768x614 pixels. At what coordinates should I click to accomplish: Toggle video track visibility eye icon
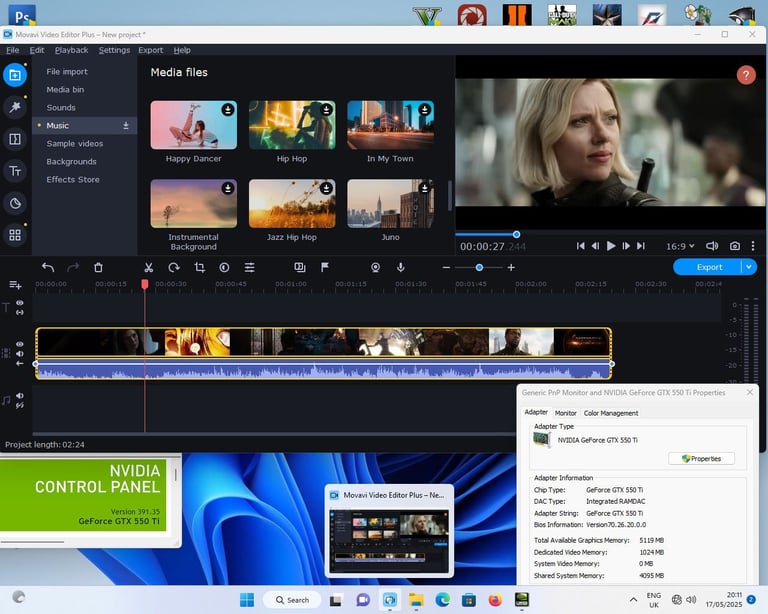pyautogui.click(x=20, y=344)
